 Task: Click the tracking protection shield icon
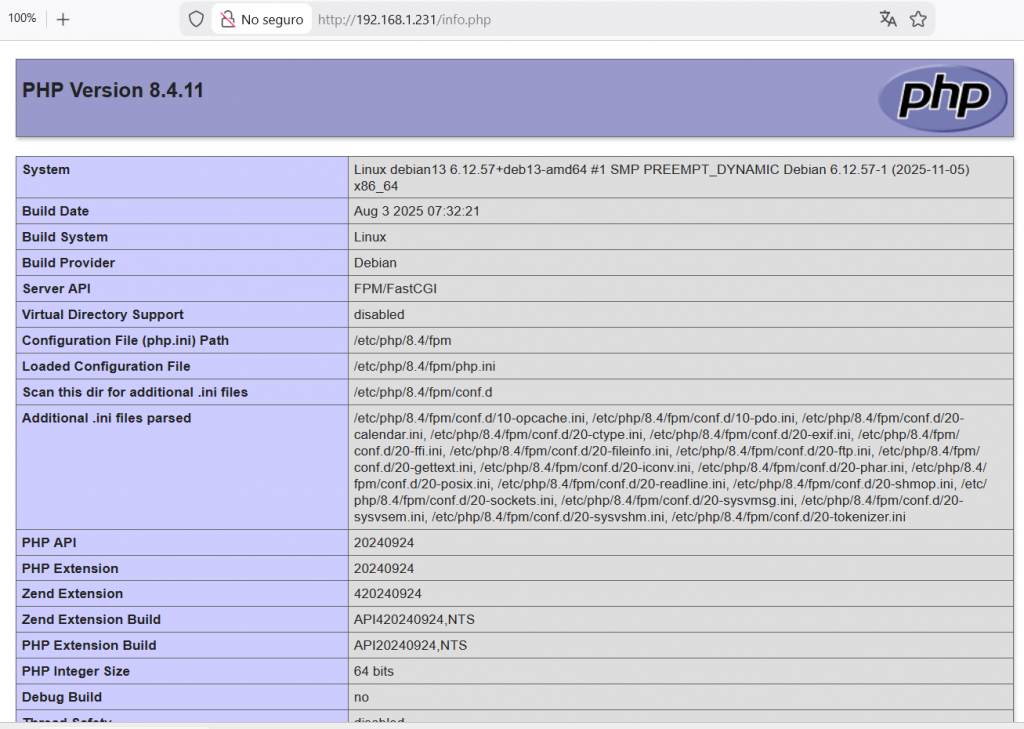coord(196,19)
